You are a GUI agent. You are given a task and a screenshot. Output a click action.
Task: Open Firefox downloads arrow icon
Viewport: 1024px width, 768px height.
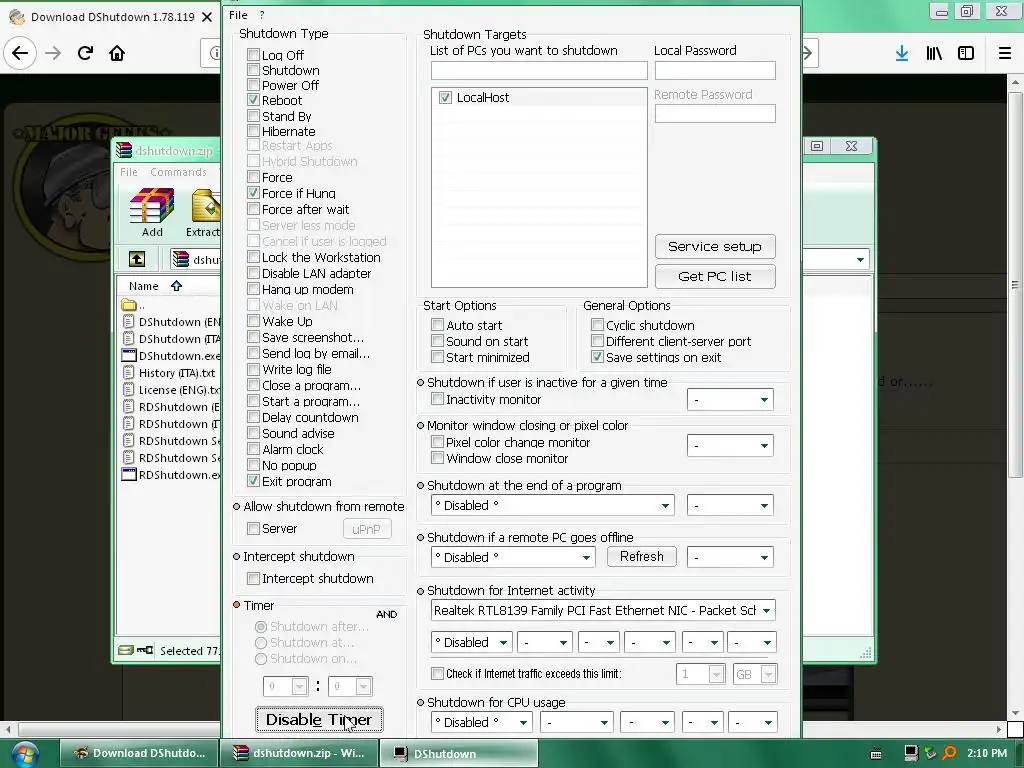902,53
